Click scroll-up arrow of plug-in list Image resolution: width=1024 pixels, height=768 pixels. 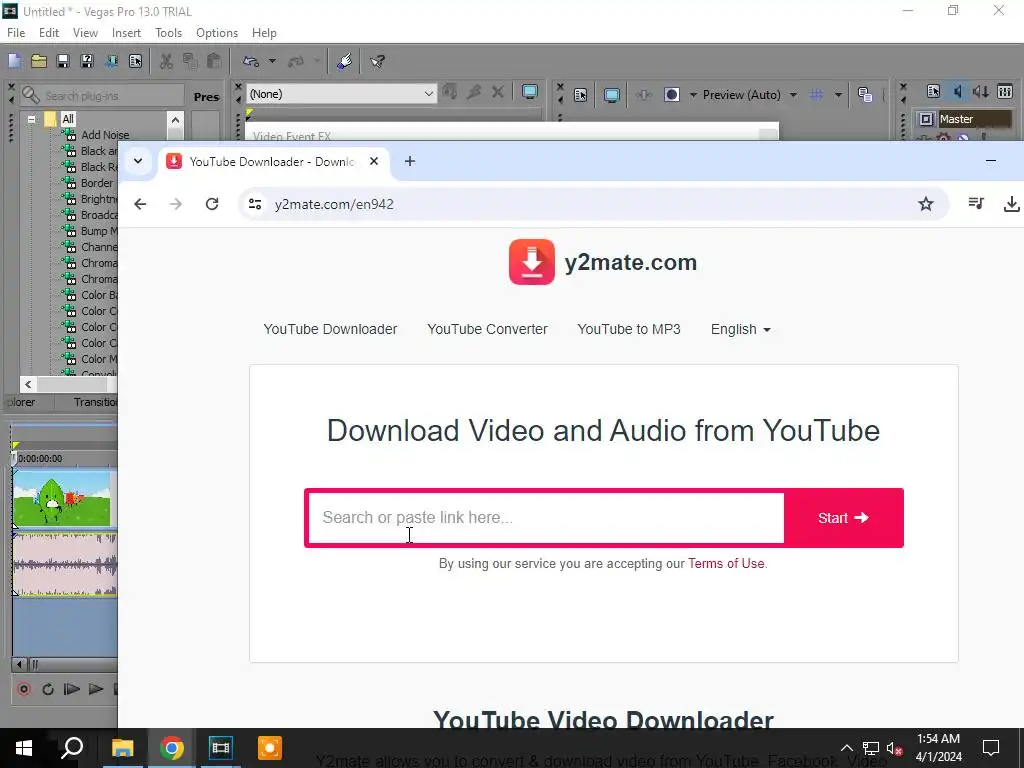(x=175, y=120)
